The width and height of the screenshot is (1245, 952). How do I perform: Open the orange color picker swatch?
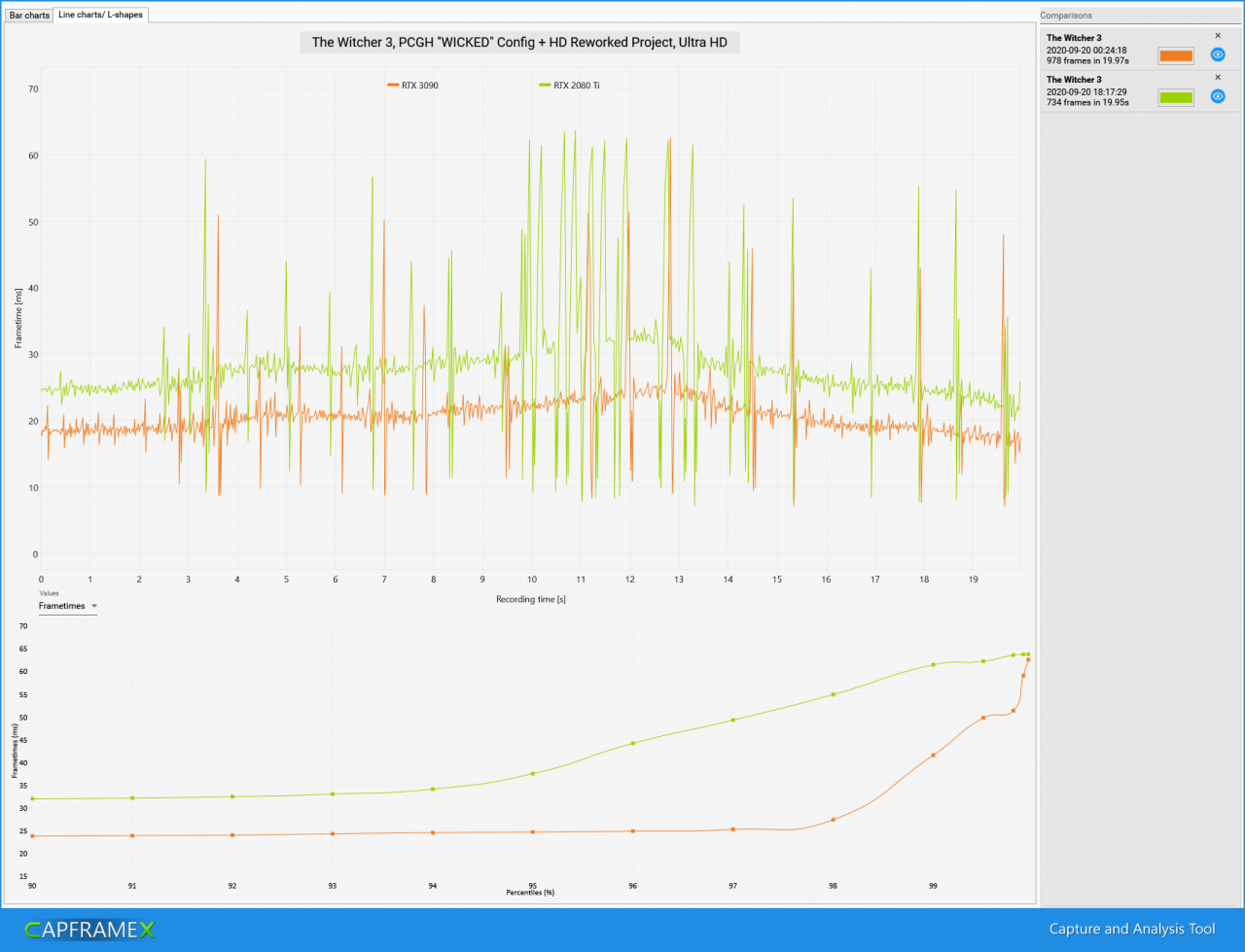tap(1176, 55)
